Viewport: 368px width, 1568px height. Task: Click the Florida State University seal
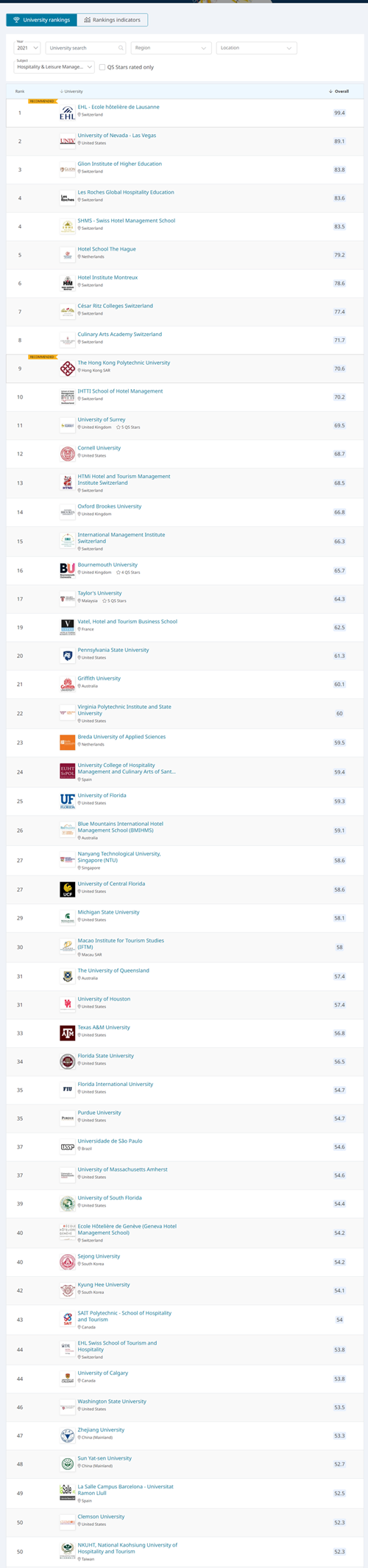point(68,1062)
